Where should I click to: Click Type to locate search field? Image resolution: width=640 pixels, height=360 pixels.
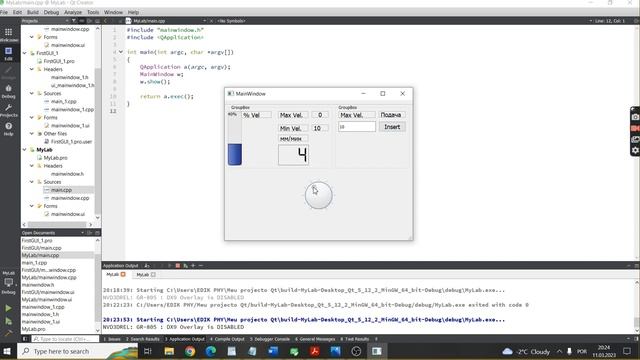65,339
